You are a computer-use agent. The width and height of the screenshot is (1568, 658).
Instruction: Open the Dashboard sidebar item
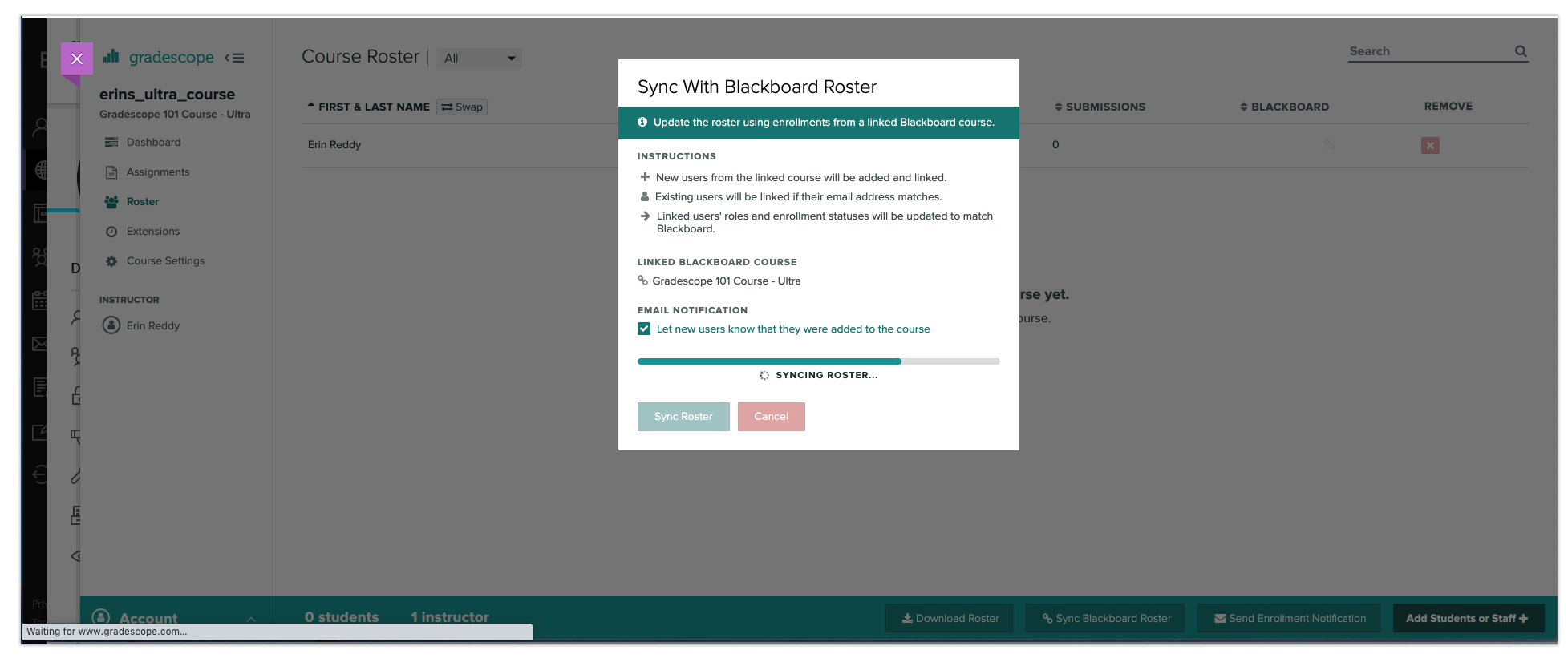coord(153,142)
